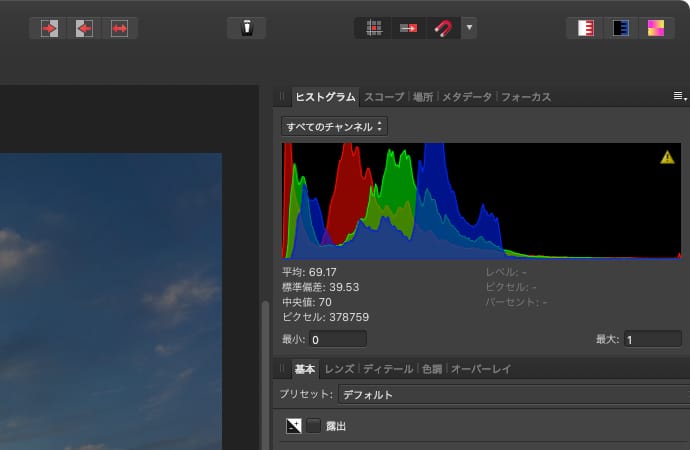Viewport: 690px width, 450px height.
Task: Click the first red-arrow alignment icon in toolbar
Action: [x=49, y=28]
